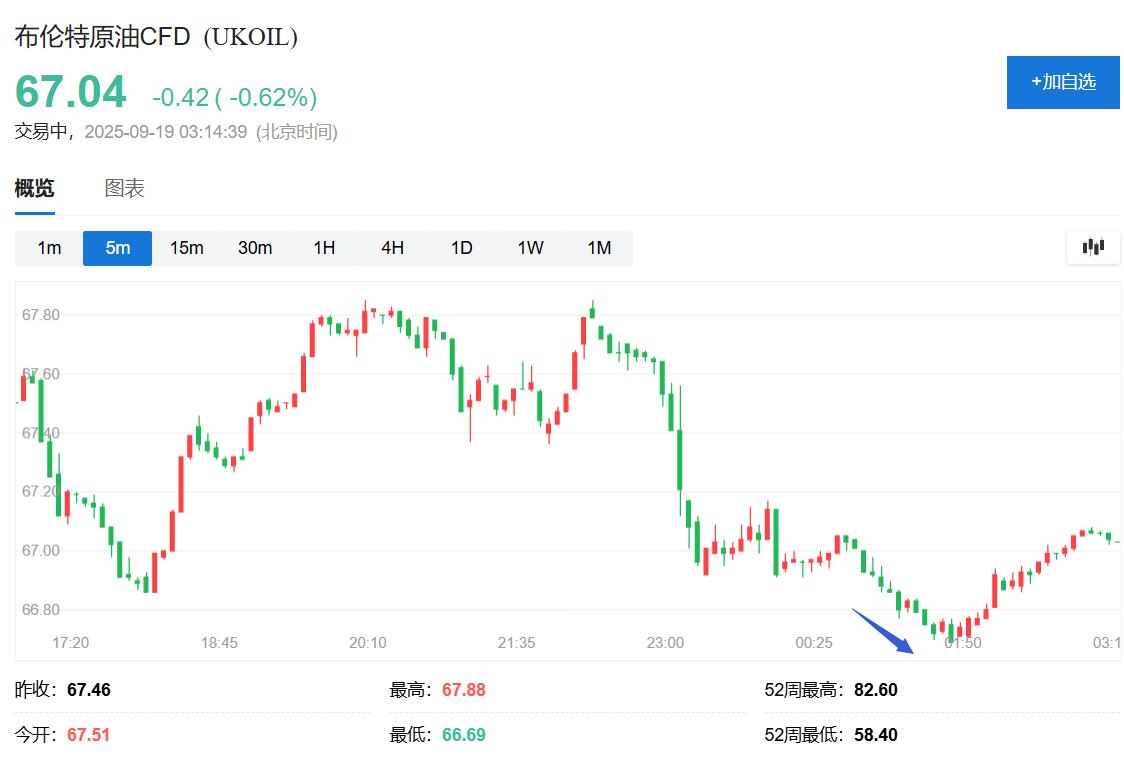The height and width of the screenshot is (757, 1124).
Task: Click the 20:10 time axis label
Action: click(x=368, y=642)
